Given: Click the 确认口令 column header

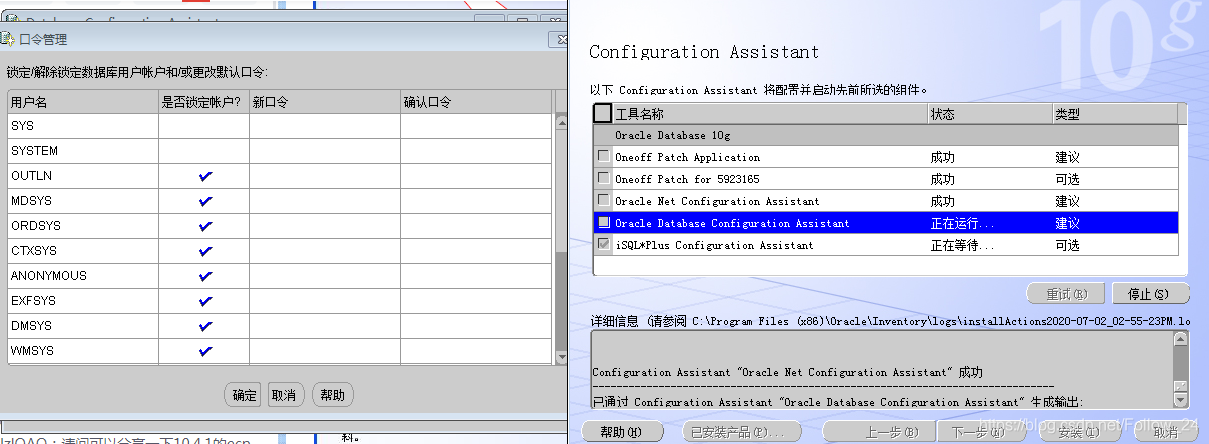Looking at the screenshot, I should [476, 102].
